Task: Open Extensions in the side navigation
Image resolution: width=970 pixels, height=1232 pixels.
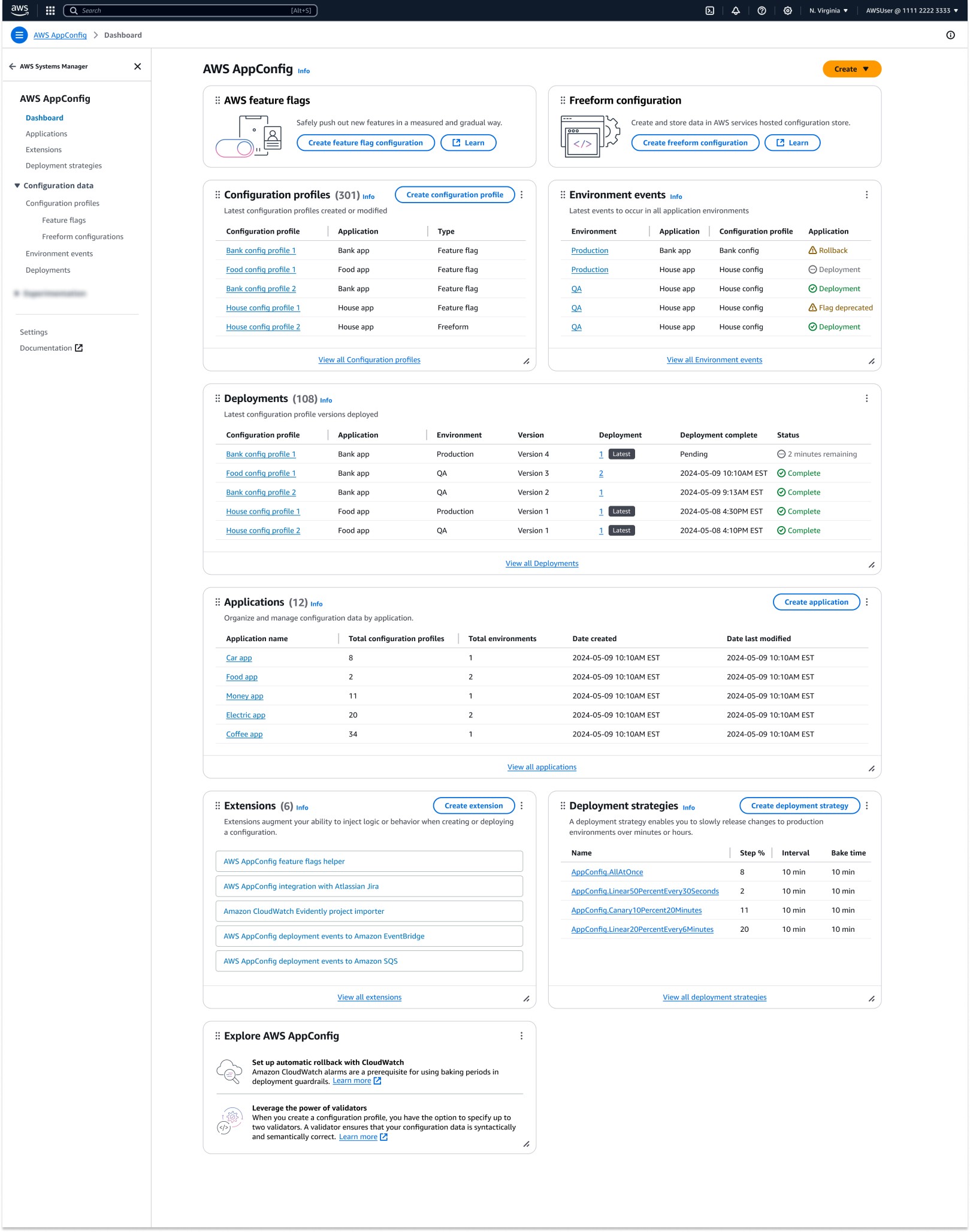Action: point(43,150)
